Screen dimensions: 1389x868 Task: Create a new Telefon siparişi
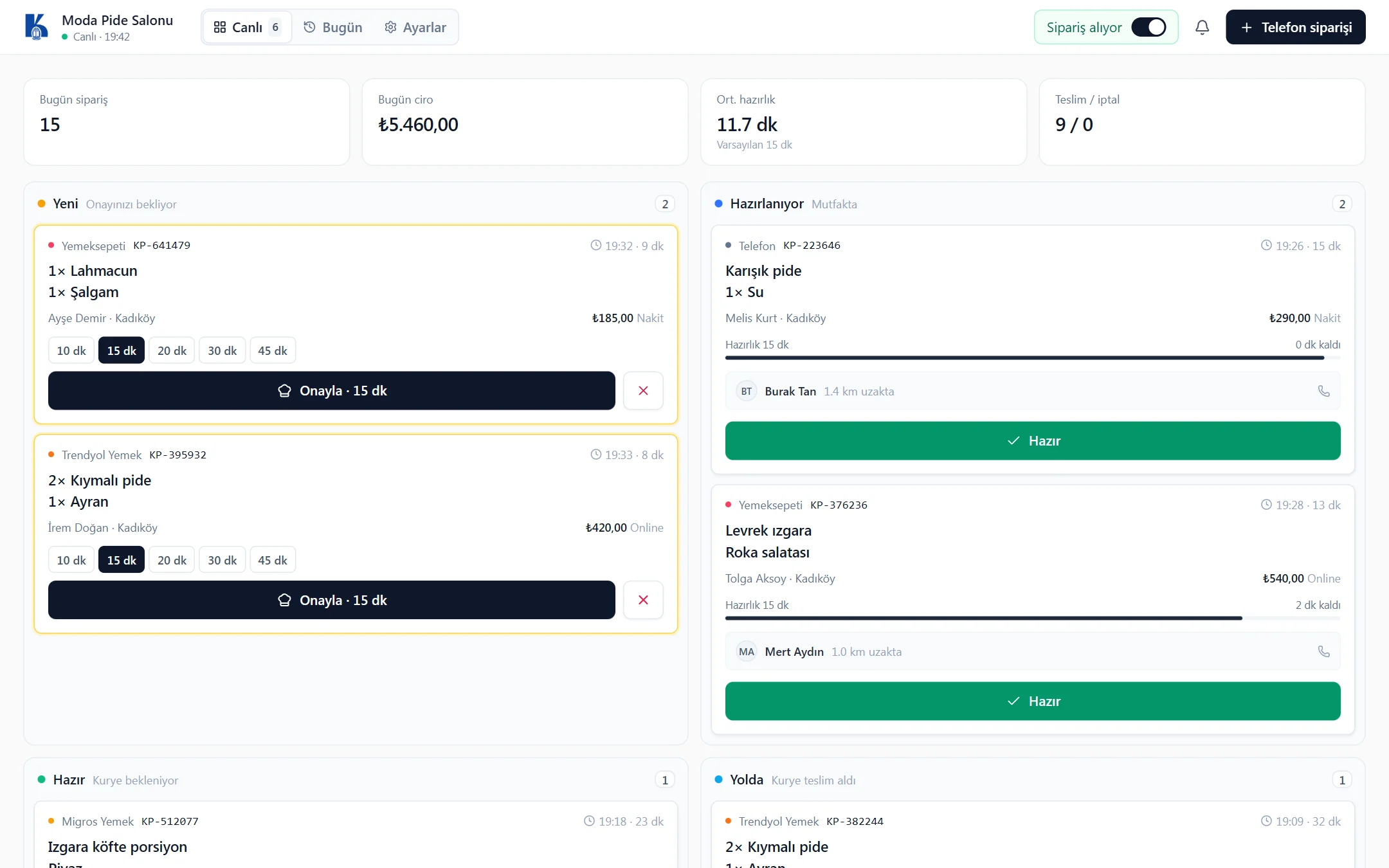[1296, 27]
